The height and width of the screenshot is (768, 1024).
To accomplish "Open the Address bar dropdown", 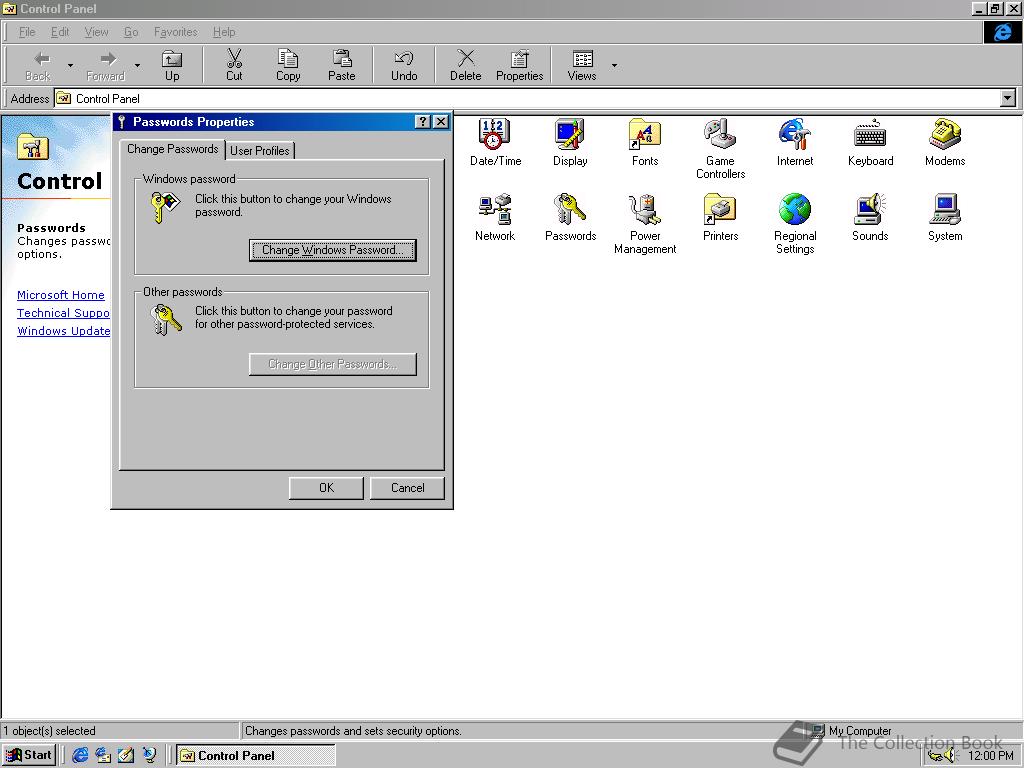I will (1009, 98).
